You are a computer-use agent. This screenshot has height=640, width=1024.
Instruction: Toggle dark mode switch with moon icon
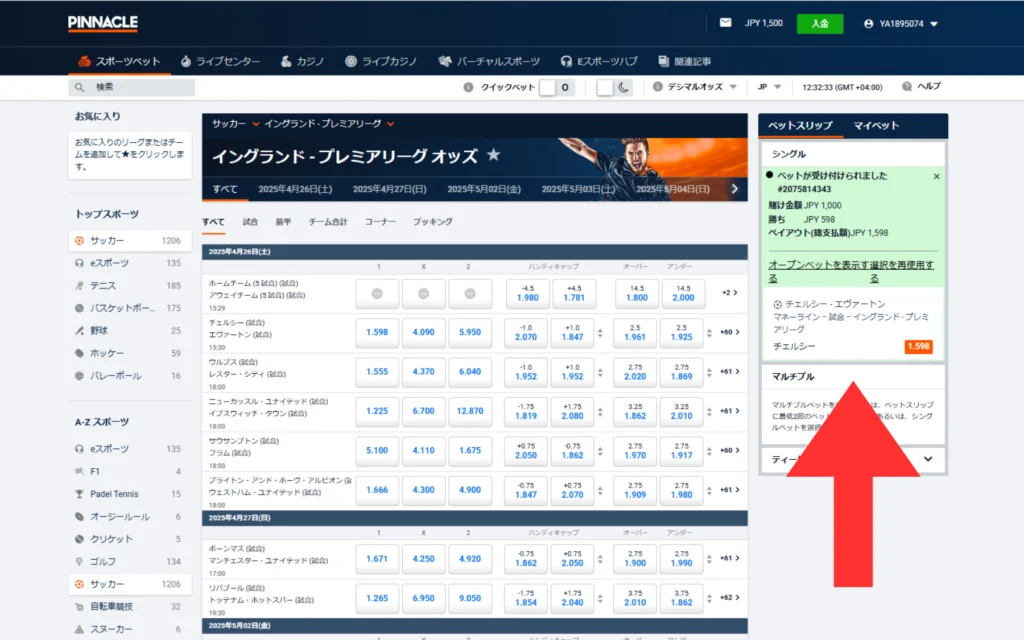click(615, 87)
